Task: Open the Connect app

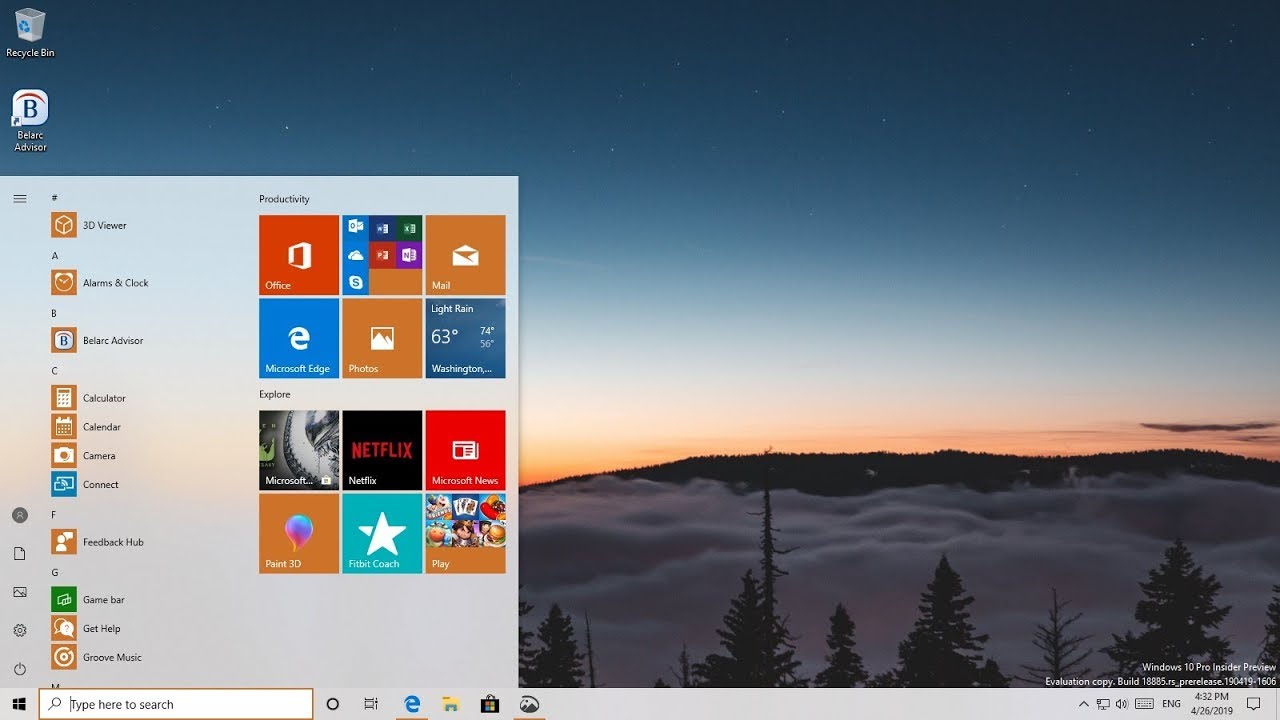Action: tap(145, 484)
